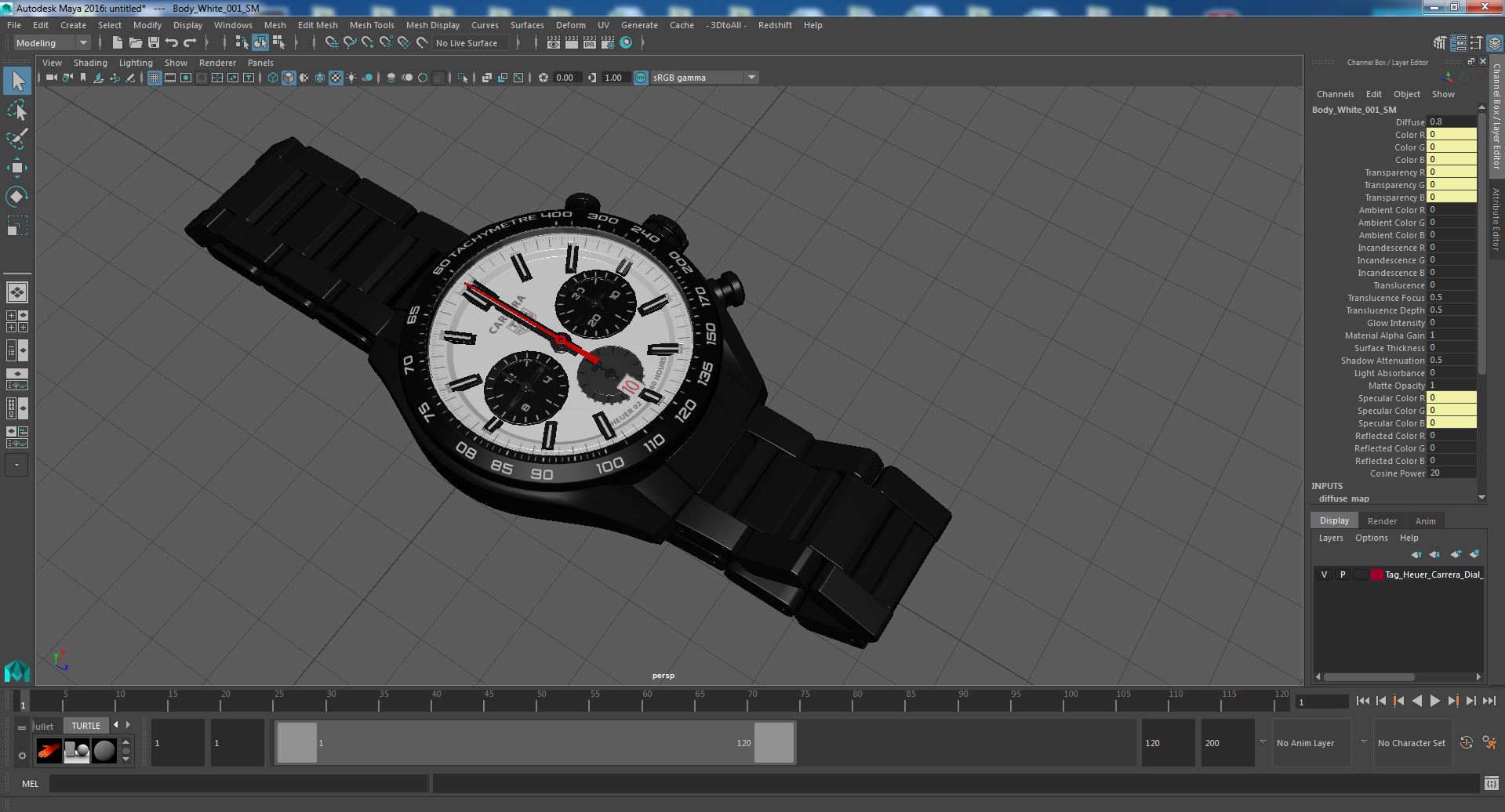The height and width of the screenshot is (812, 1505).
Task: Toggle smooth shade all in viewport
Action: click(x=289, y=78)
